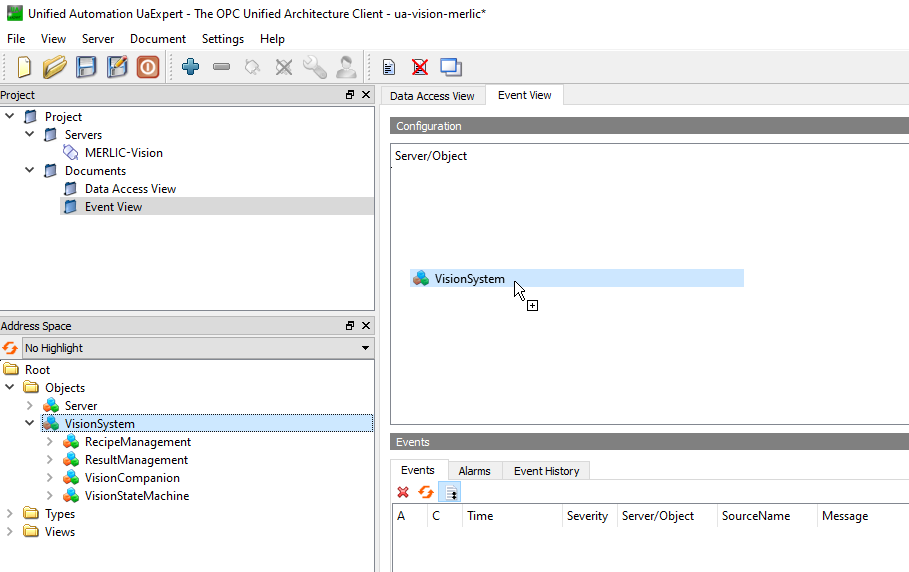Click the red power button toolbar icon

[148, 67]
